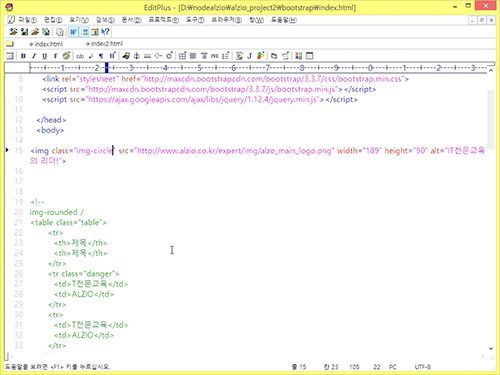Click the img-circle class value text
The height and width of the screenshot is (375, 500).
[94, 150]
